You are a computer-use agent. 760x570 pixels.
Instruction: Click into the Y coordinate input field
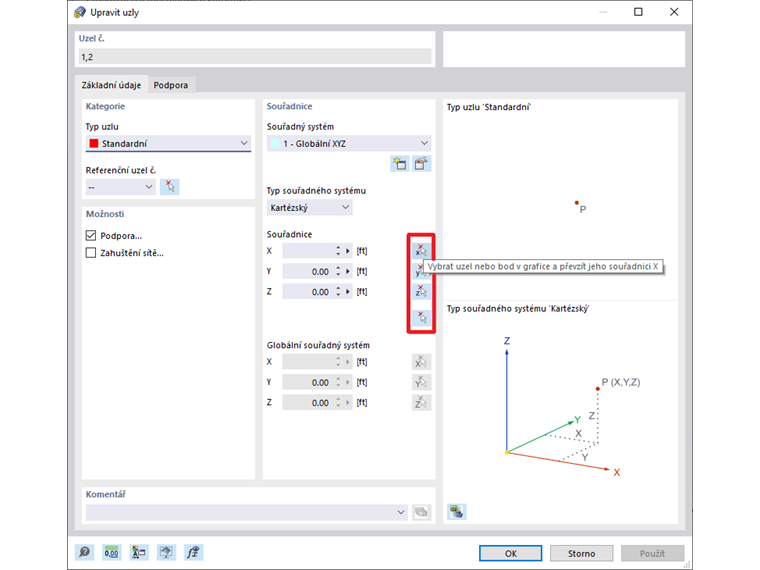(307, 271)
